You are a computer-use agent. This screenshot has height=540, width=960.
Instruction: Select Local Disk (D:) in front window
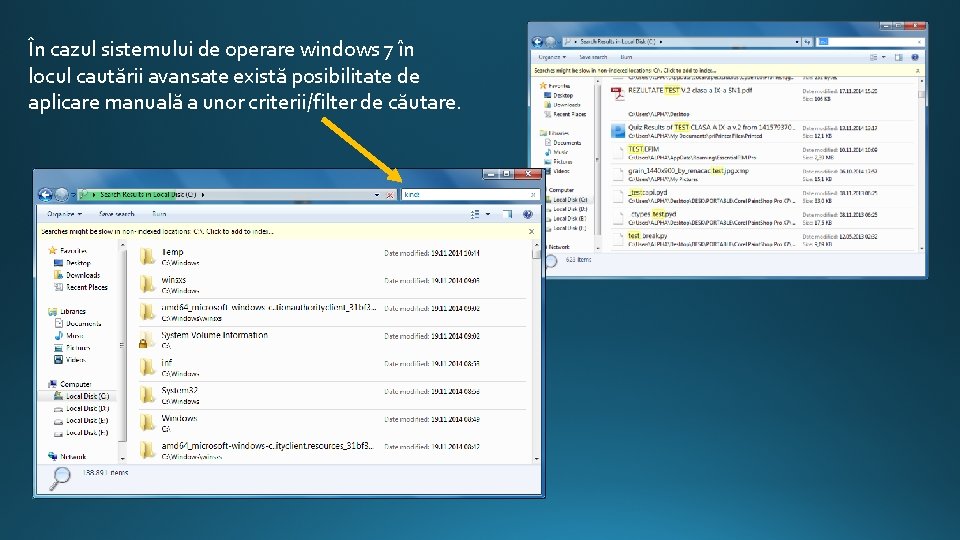click(87, 408)
